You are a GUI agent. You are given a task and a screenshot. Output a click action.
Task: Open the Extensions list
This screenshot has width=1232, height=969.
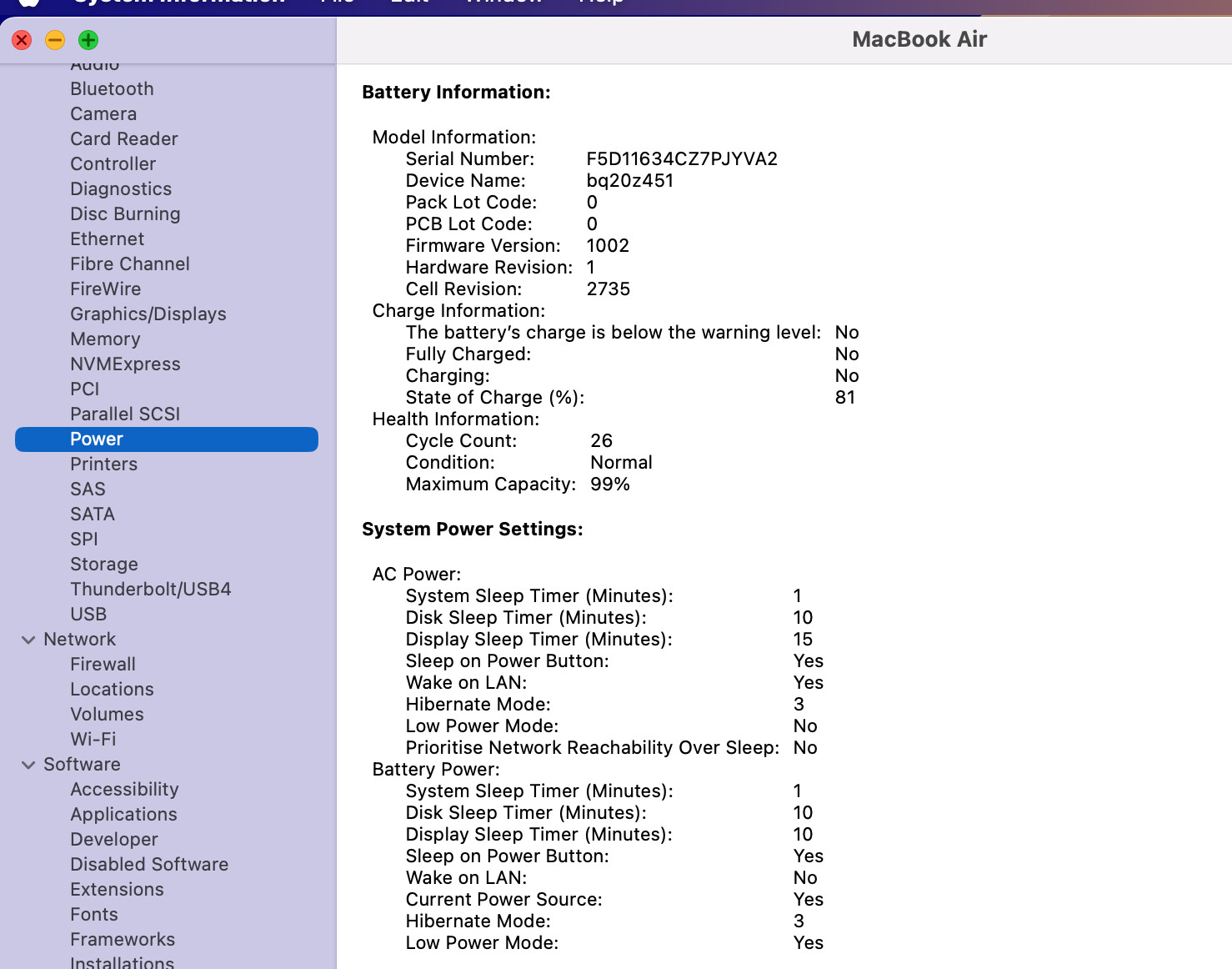pos(117,890)
